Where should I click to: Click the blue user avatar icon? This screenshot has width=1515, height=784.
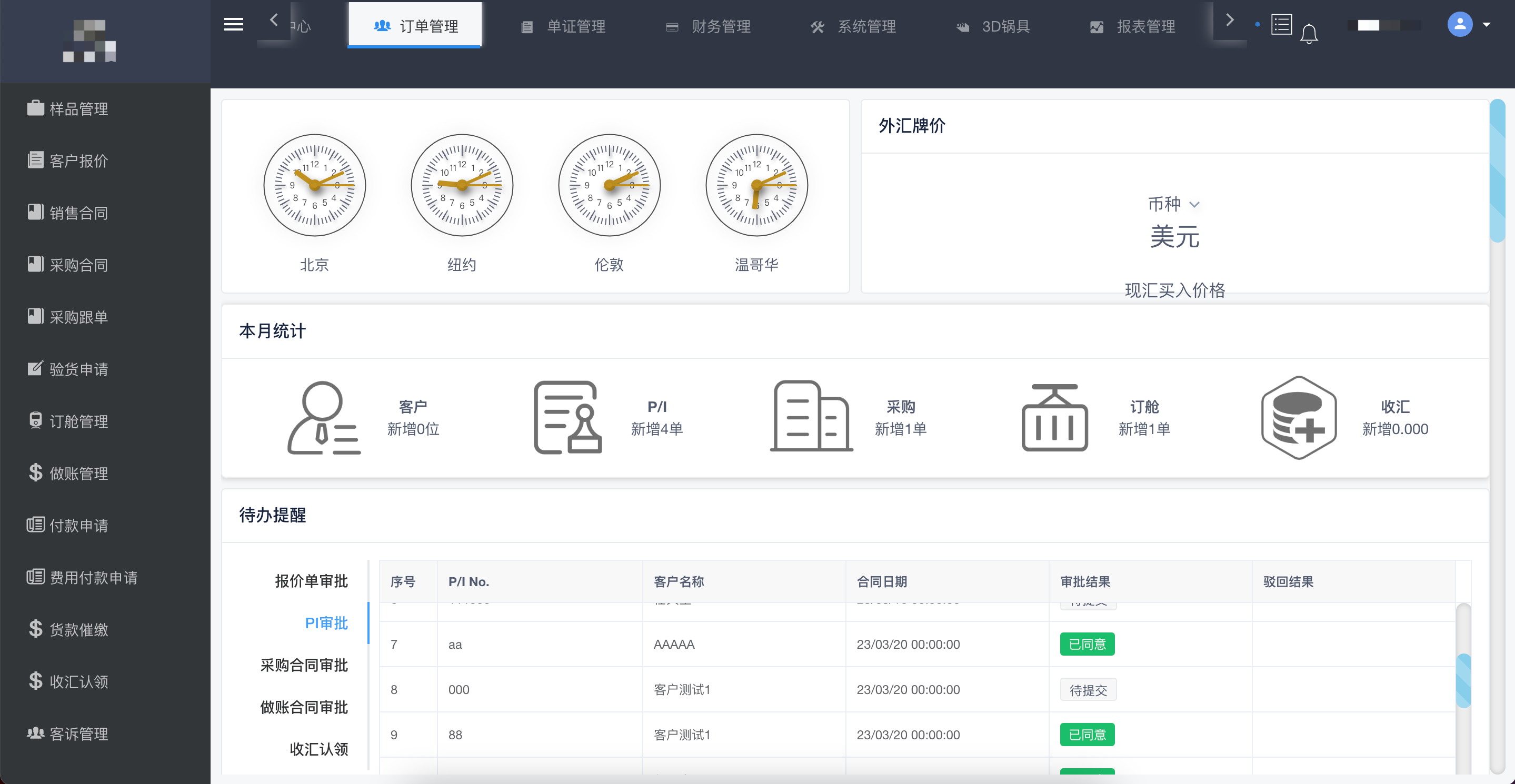click(x=1460, y=24)
